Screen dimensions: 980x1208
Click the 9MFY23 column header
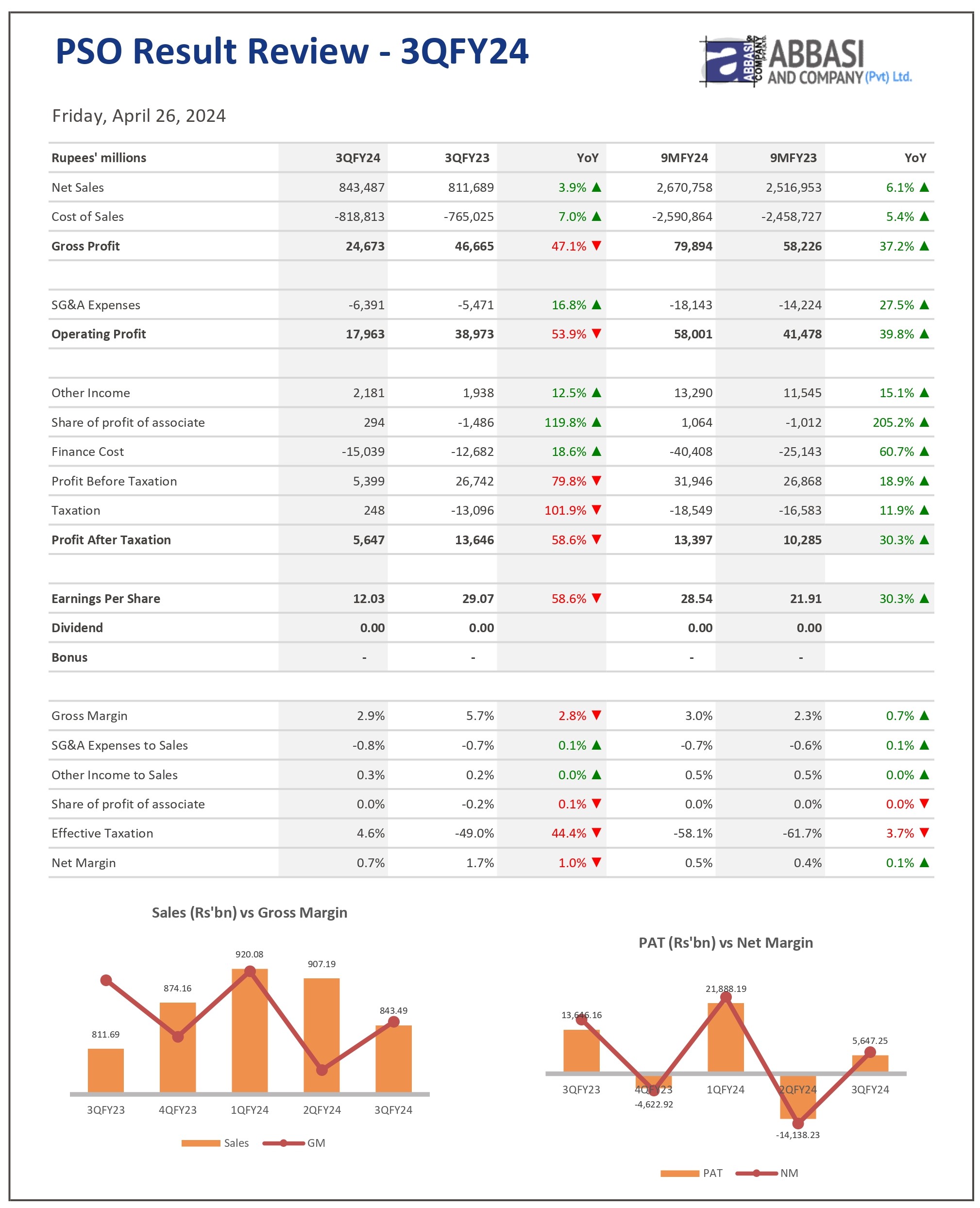click(793, 158)
